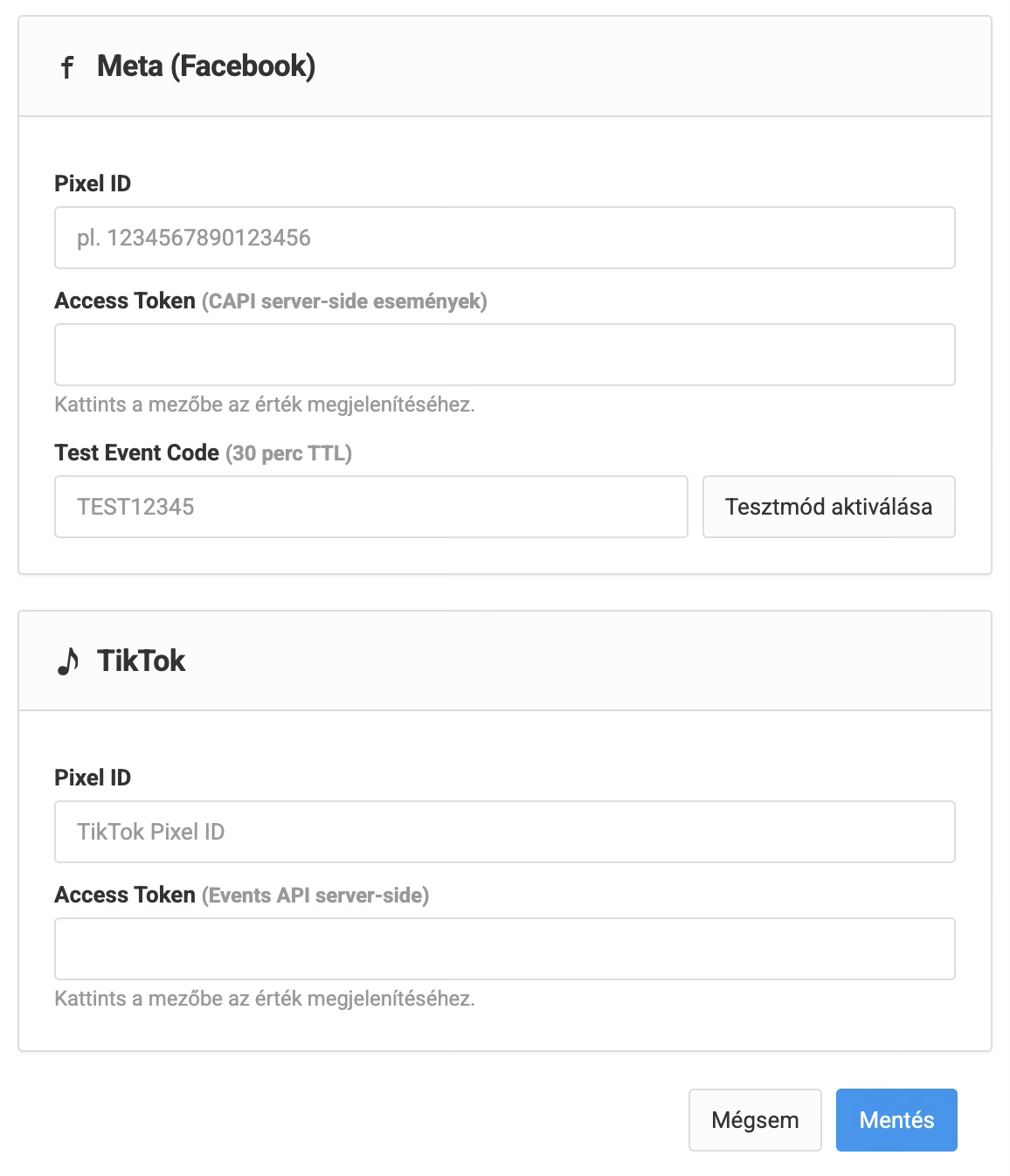Reveal the TikTok Events API Access Token field
1010x1176 pixels.
tap(505, 949)
